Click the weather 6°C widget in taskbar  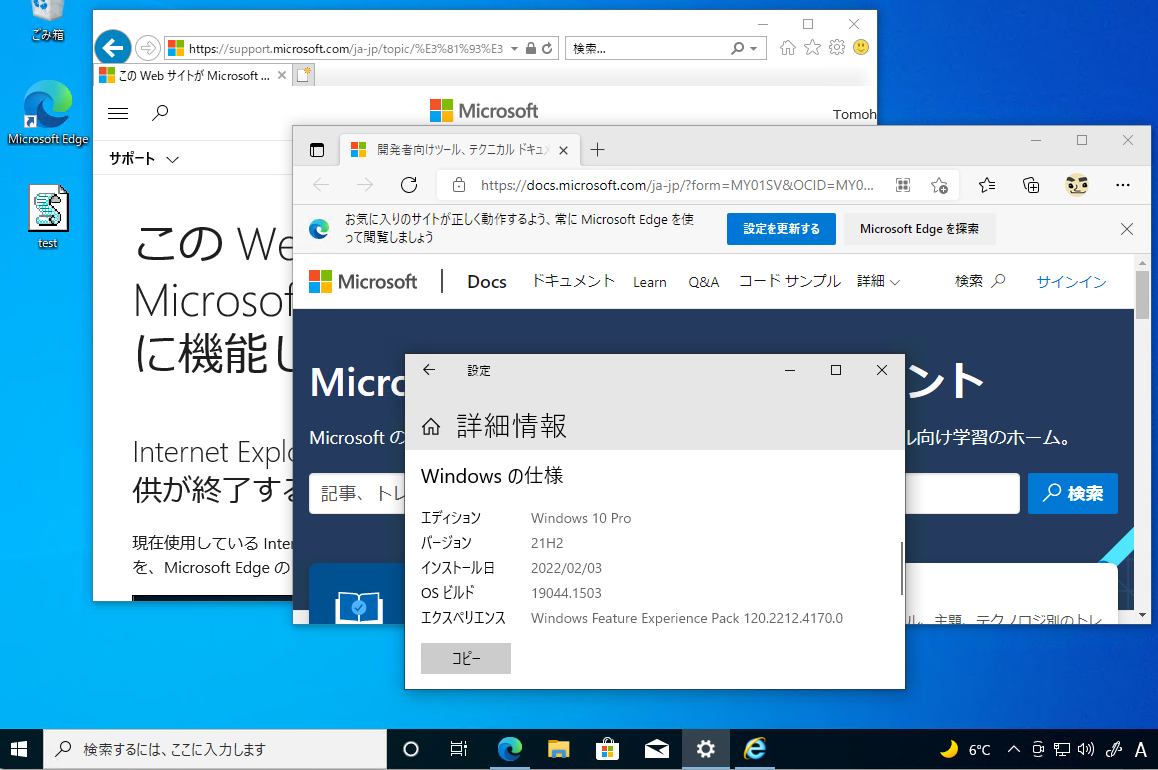(x=965, y=749)
